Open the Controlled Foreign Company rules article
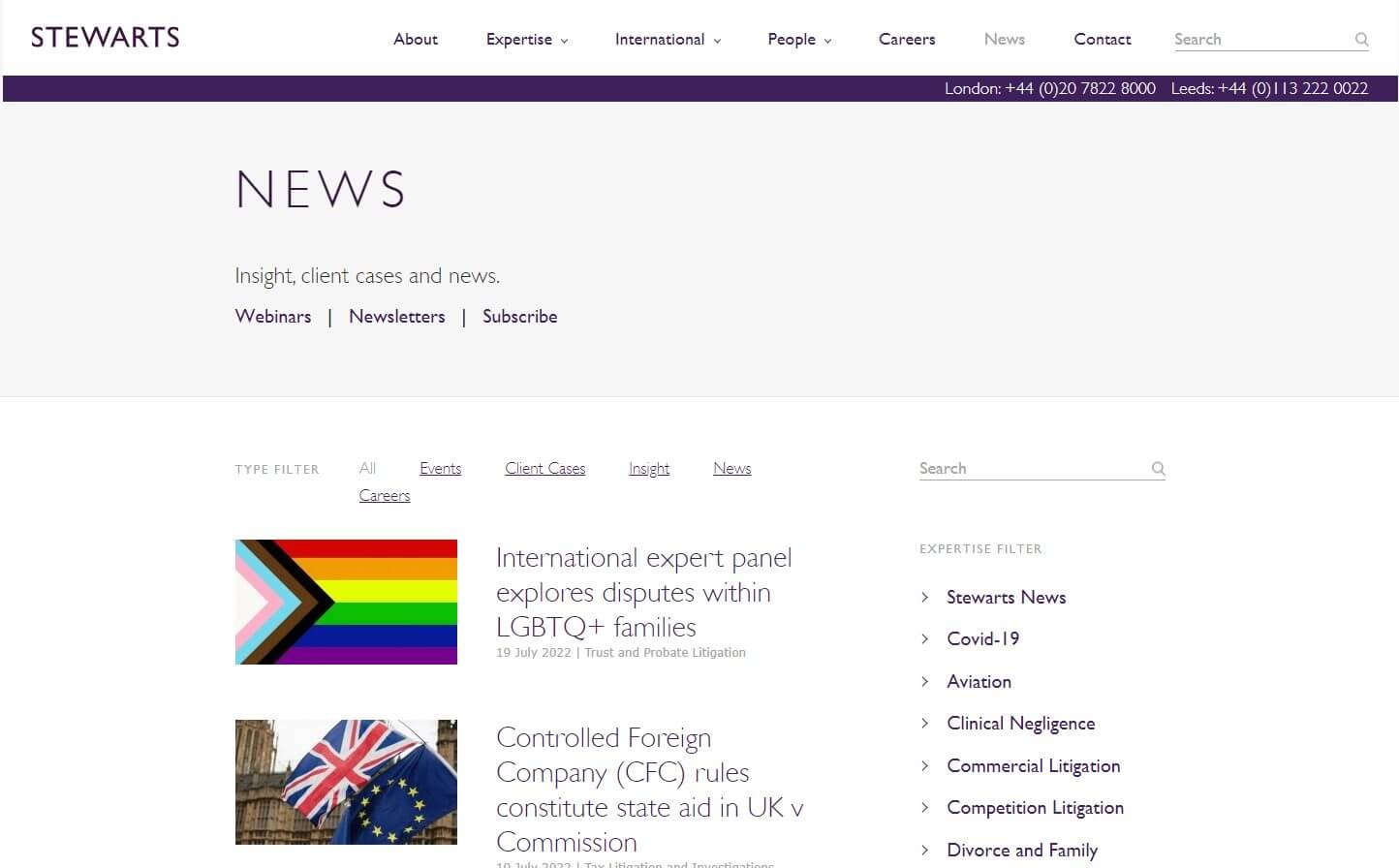This screenshot has height=868, width=1399. point(649,790)
